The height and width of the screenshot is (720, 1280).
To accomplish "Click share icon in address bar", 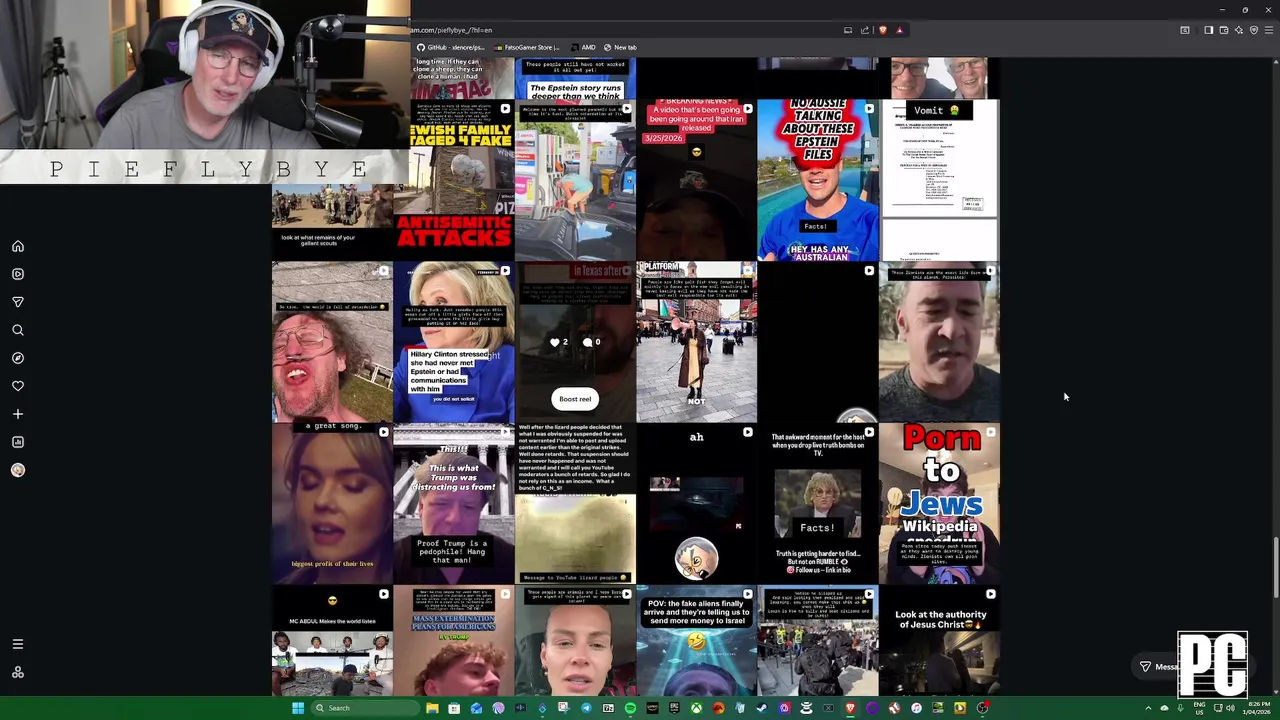I will pos(865,30).
